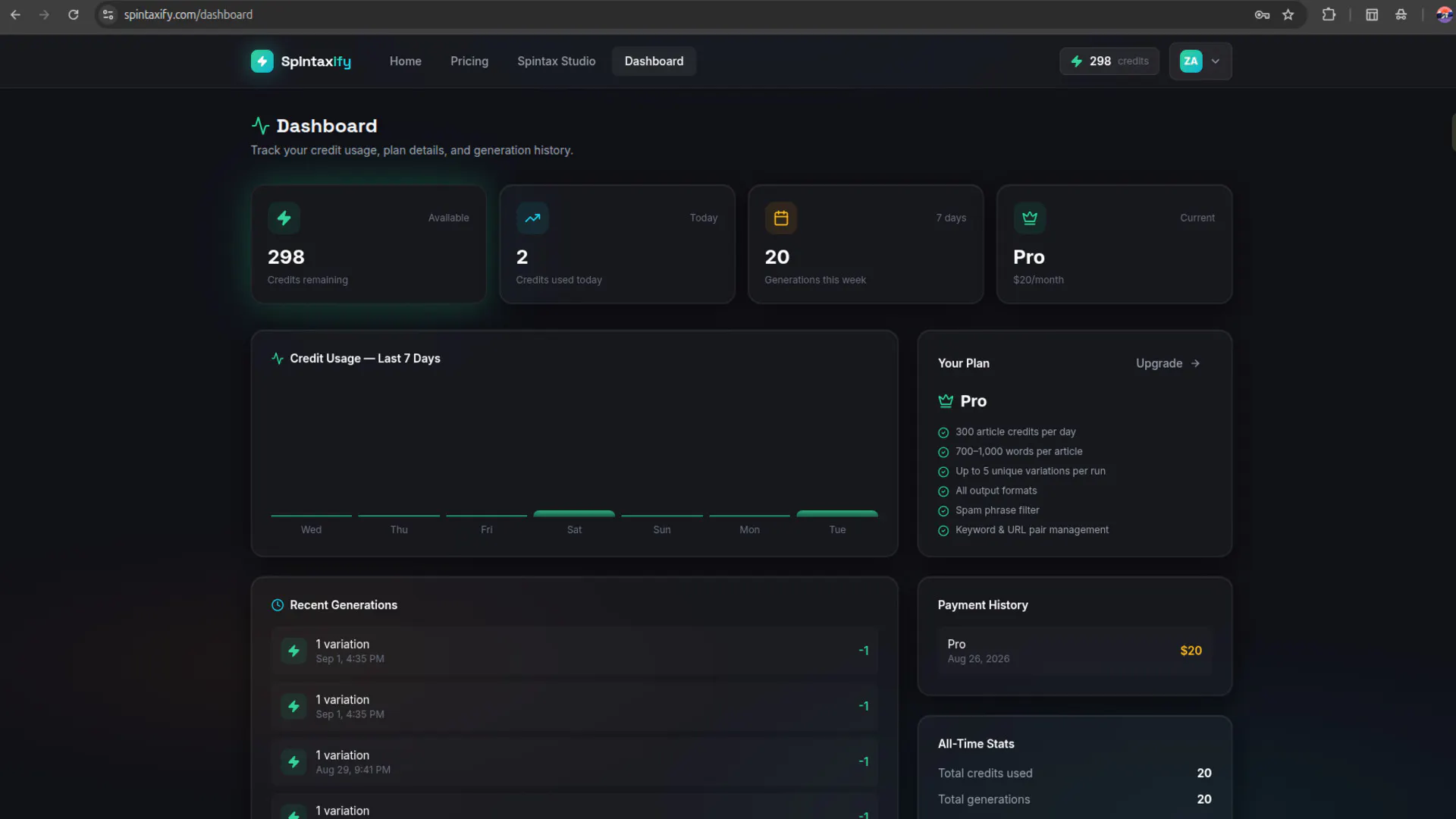
Task: Click the Pro $20/month plan card
Action: pos(1114,244)
